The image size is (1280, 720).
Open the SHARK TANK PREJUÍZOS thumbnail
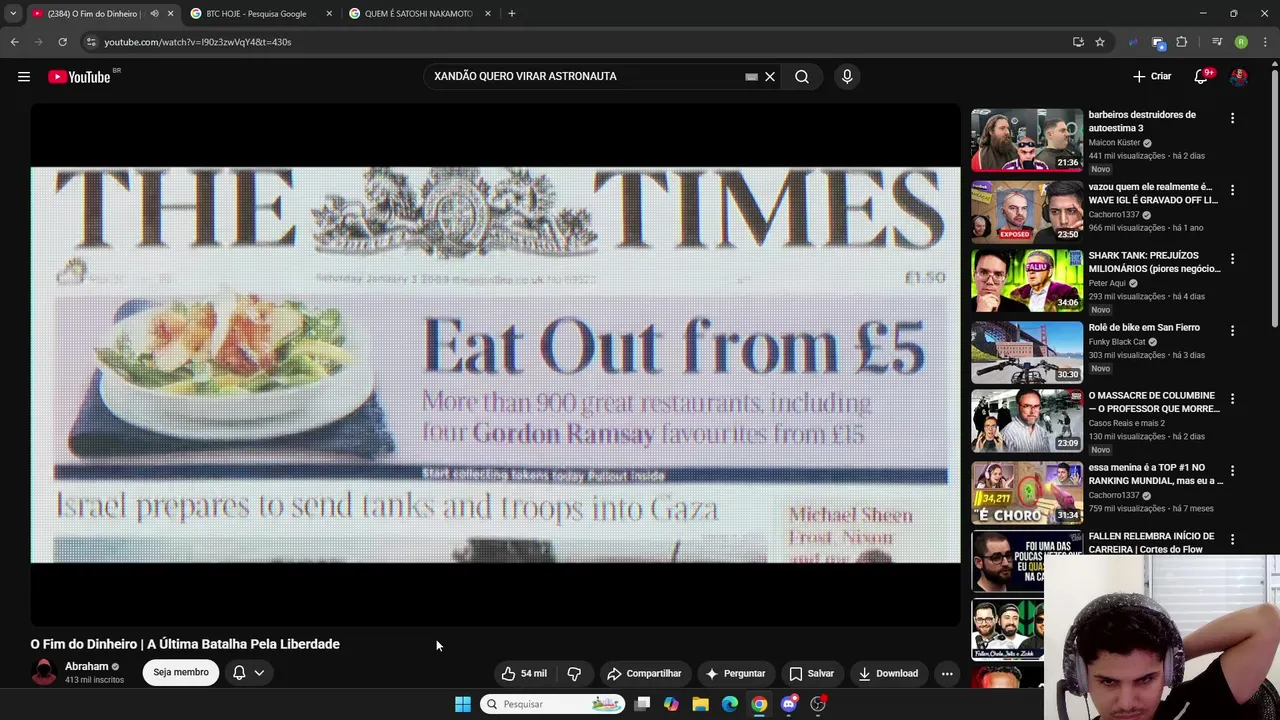pyautogui.click(x=1027, y=281)
